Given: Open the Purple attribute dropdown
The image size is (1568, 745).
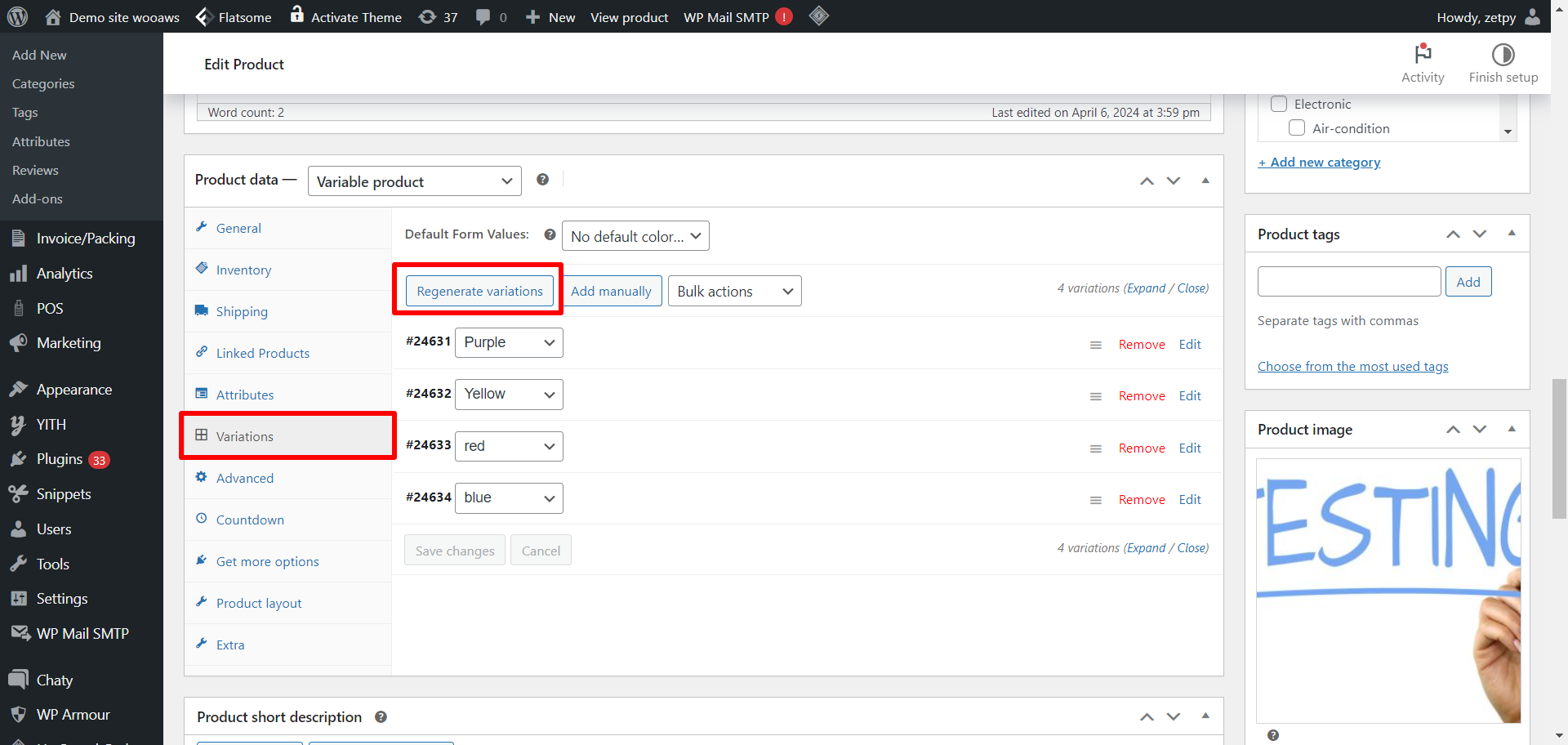Looking at the screenshot, I should click(509, 342).
